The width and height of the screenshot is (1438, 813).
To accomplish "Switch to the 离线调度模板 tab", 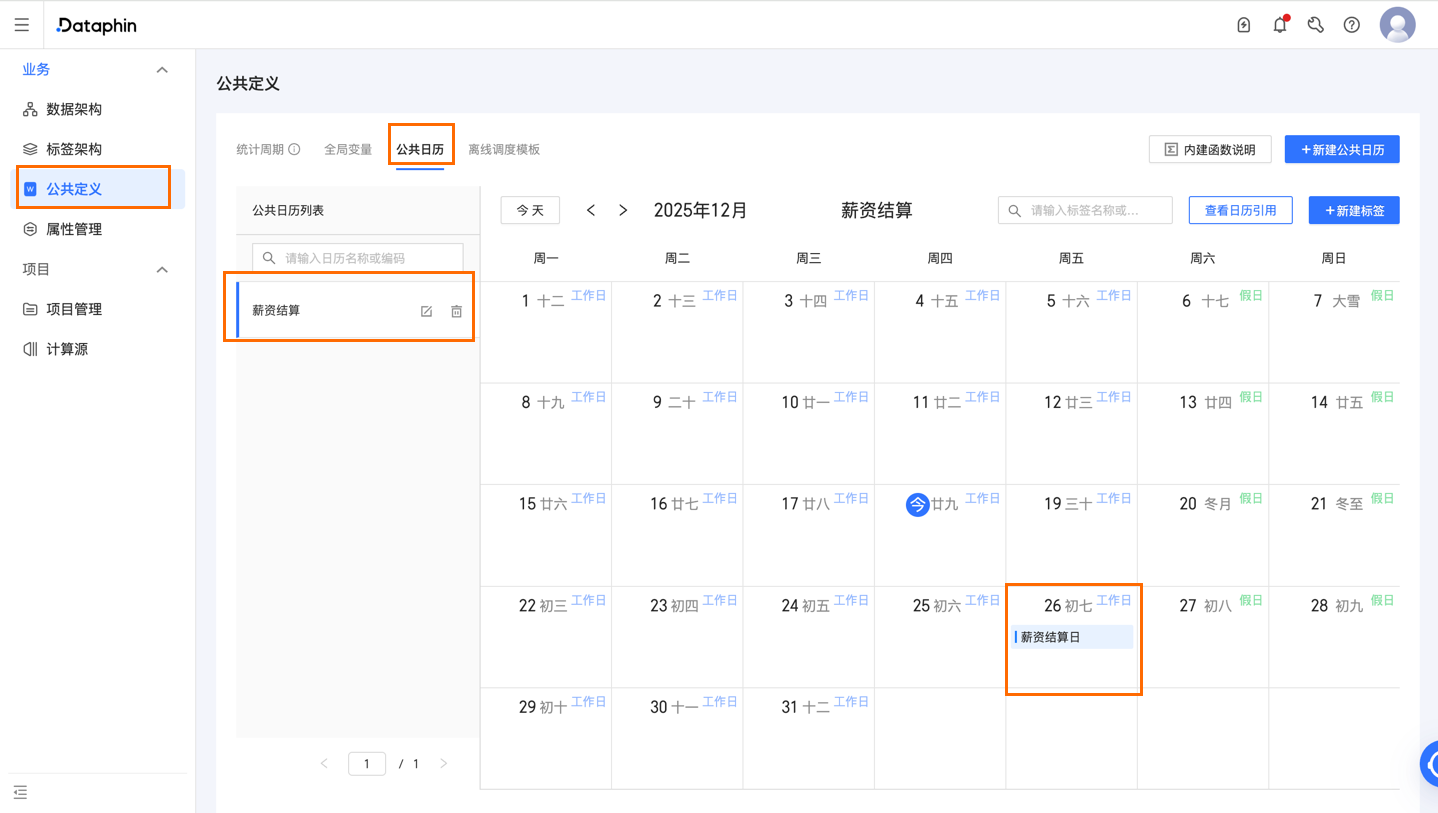I will (x=504, y=150).
